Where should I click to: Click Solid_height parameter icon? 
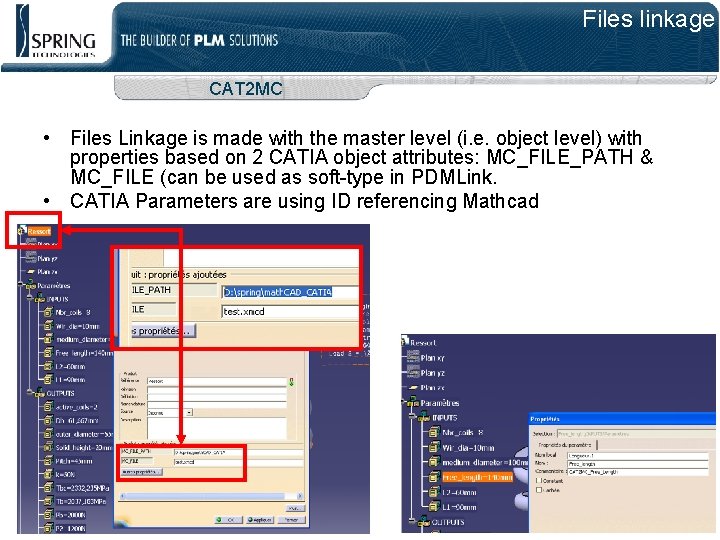tap(48, 447)
